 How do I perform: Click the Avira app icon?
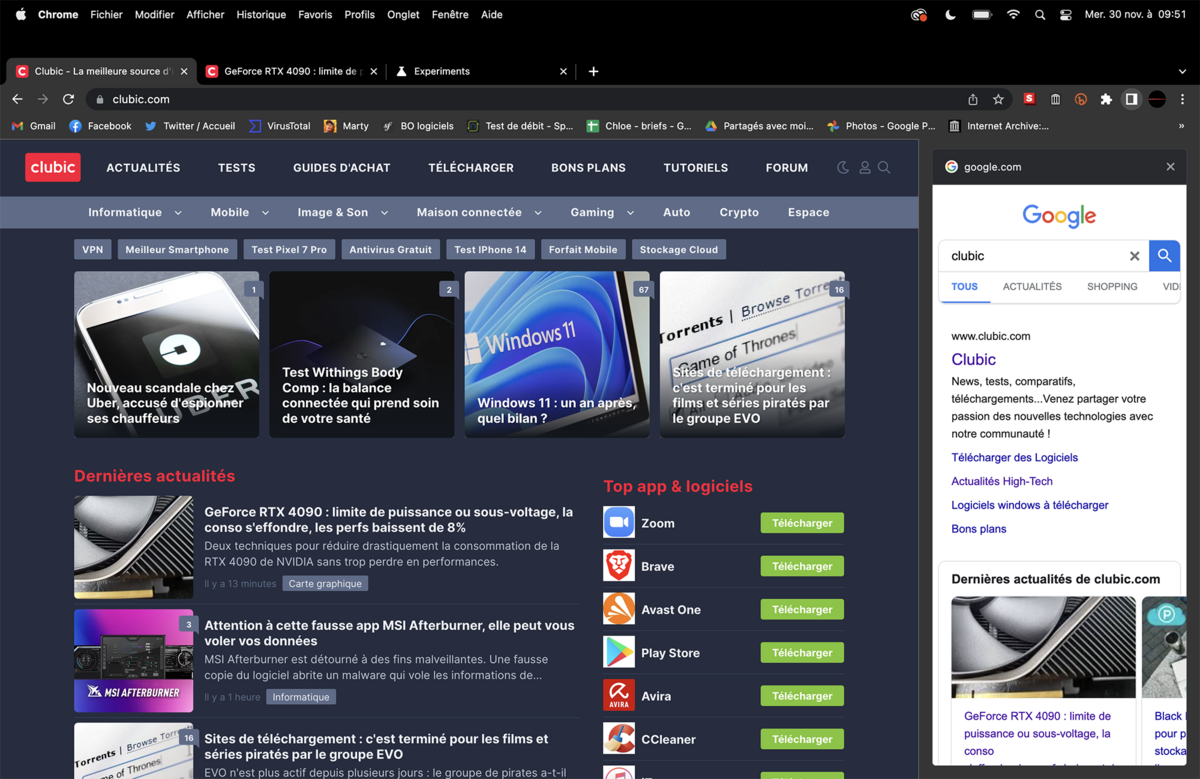point(619,695)
